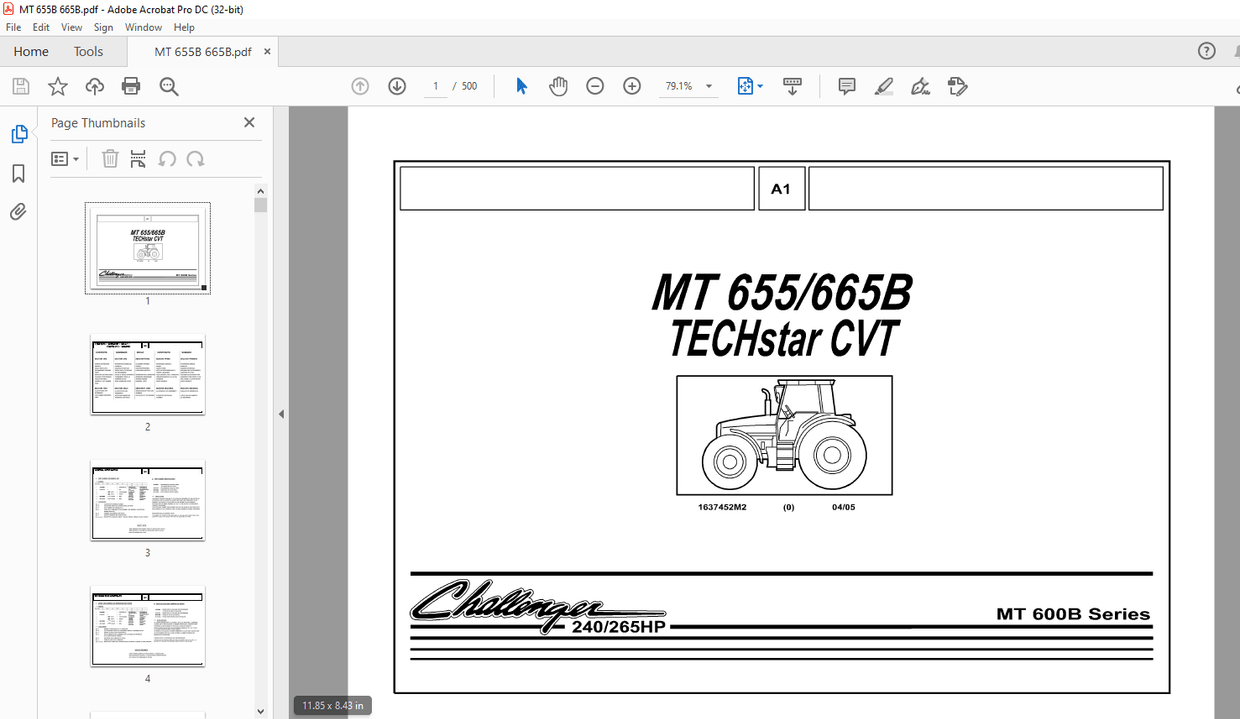Select the Hand tool for panning
The width and height of the screenshot is (1240, 719).
click(558, 86)
